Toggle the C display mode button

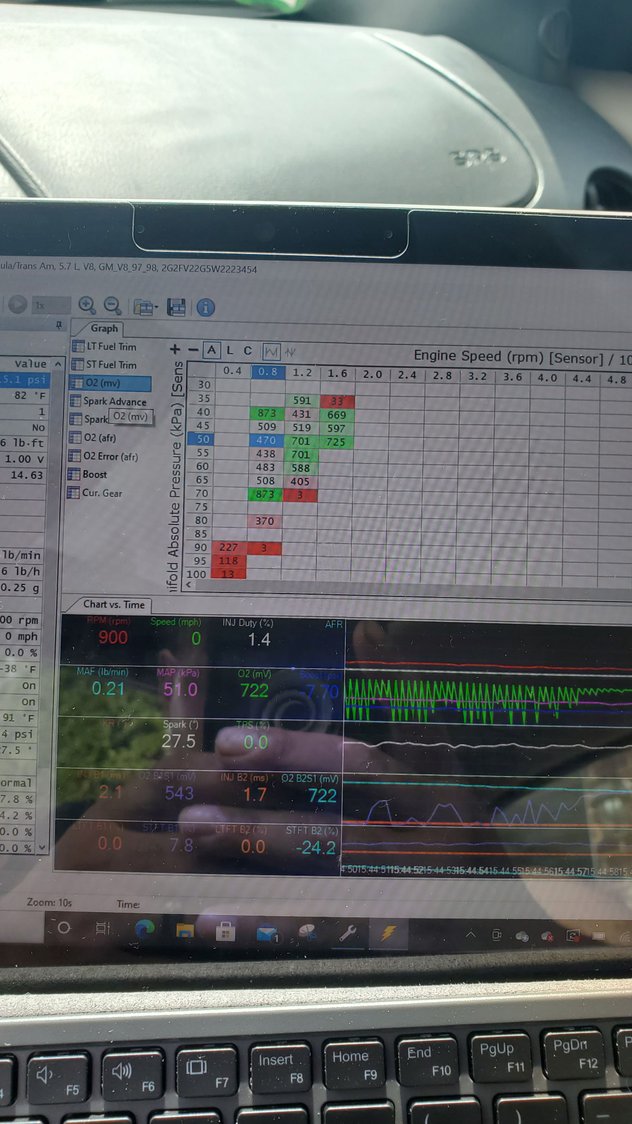pyautogui.click(x=248, y=350)
